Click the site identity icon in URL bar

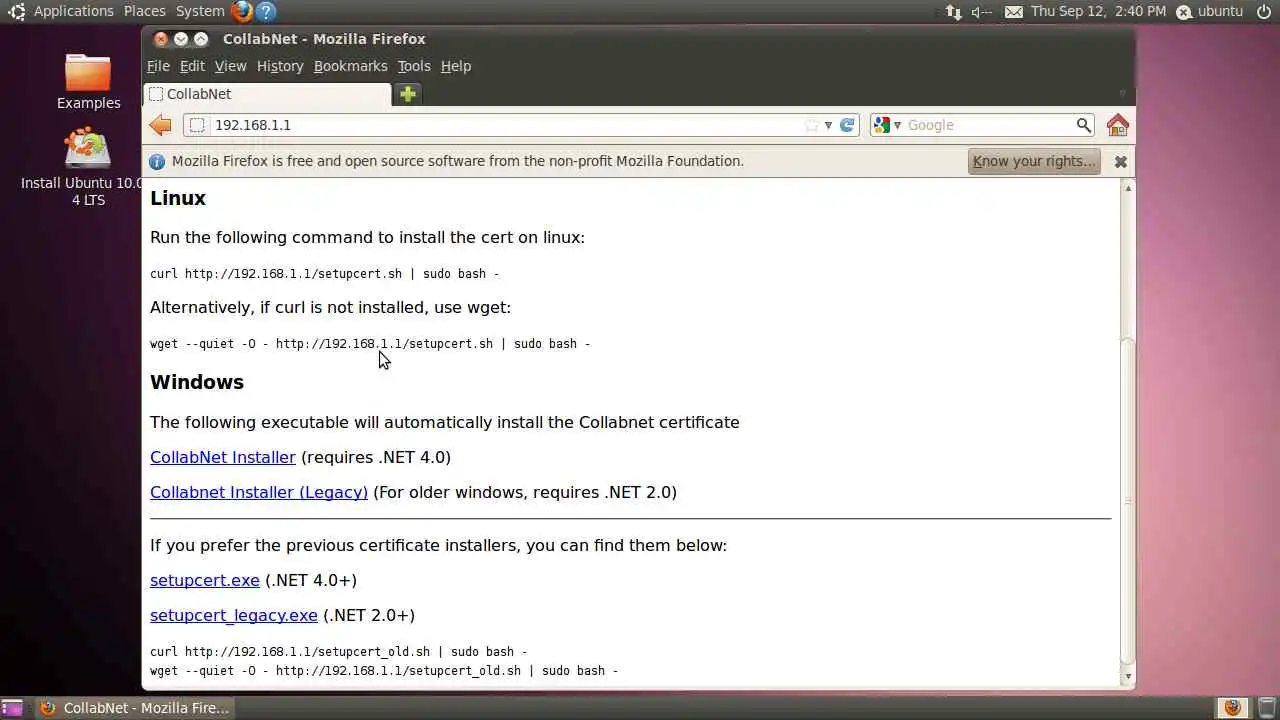click(197, 125)
